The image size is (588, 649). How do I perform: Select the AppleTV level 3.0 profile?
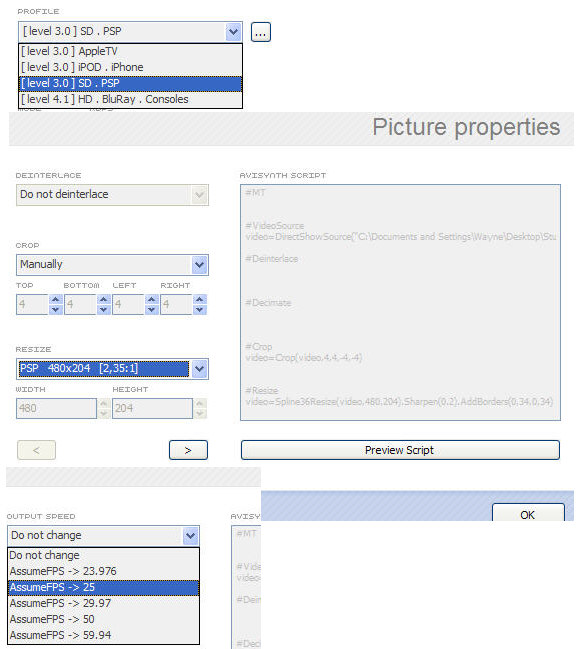(x=130, y=51)
